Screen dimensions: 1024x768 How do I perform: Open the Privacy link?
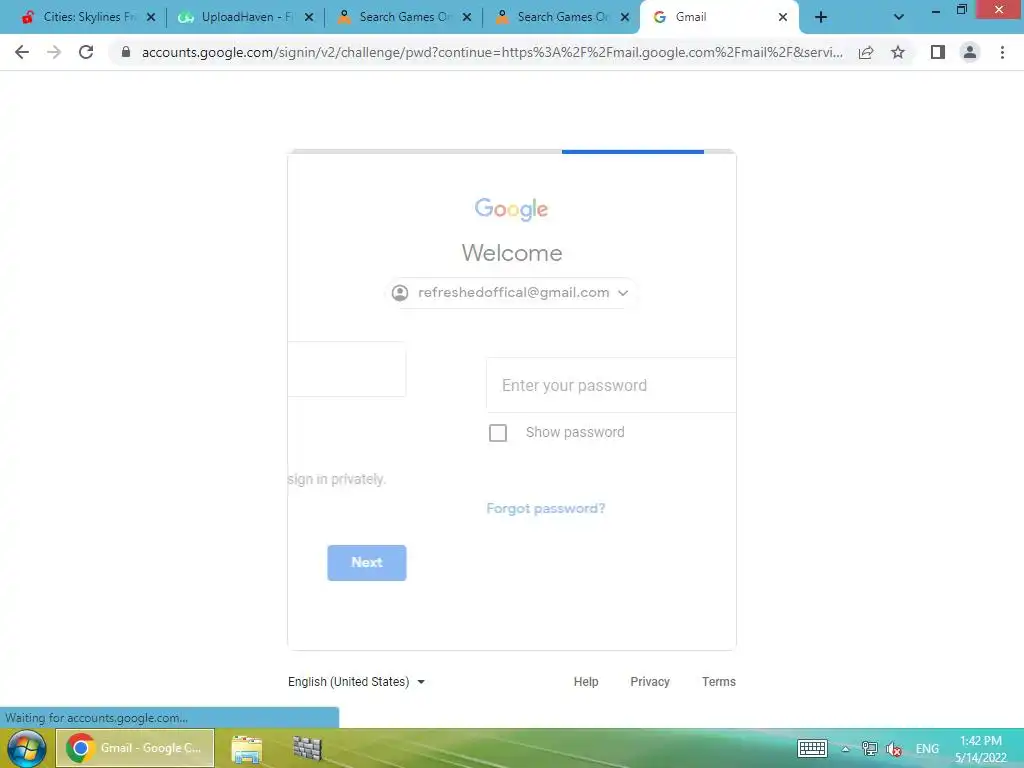[650, 682]
